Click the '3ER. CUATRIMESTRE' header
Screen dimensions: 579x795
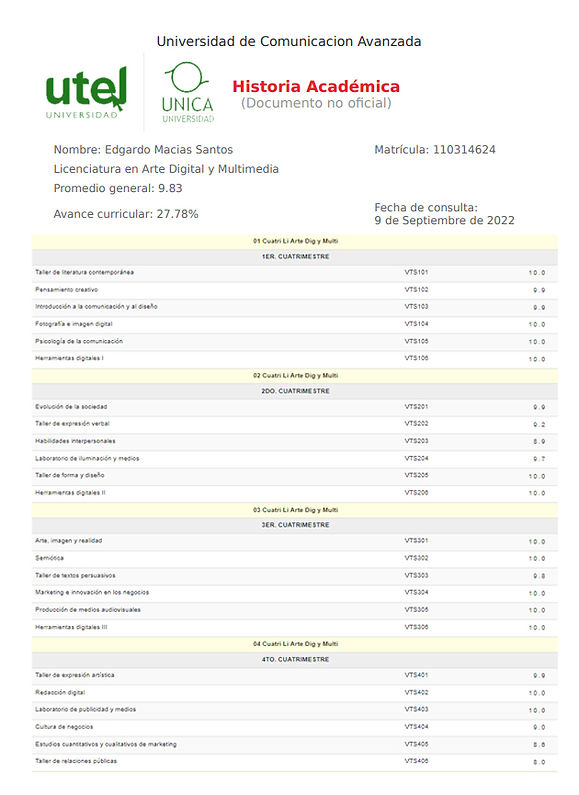coord(296,525)
